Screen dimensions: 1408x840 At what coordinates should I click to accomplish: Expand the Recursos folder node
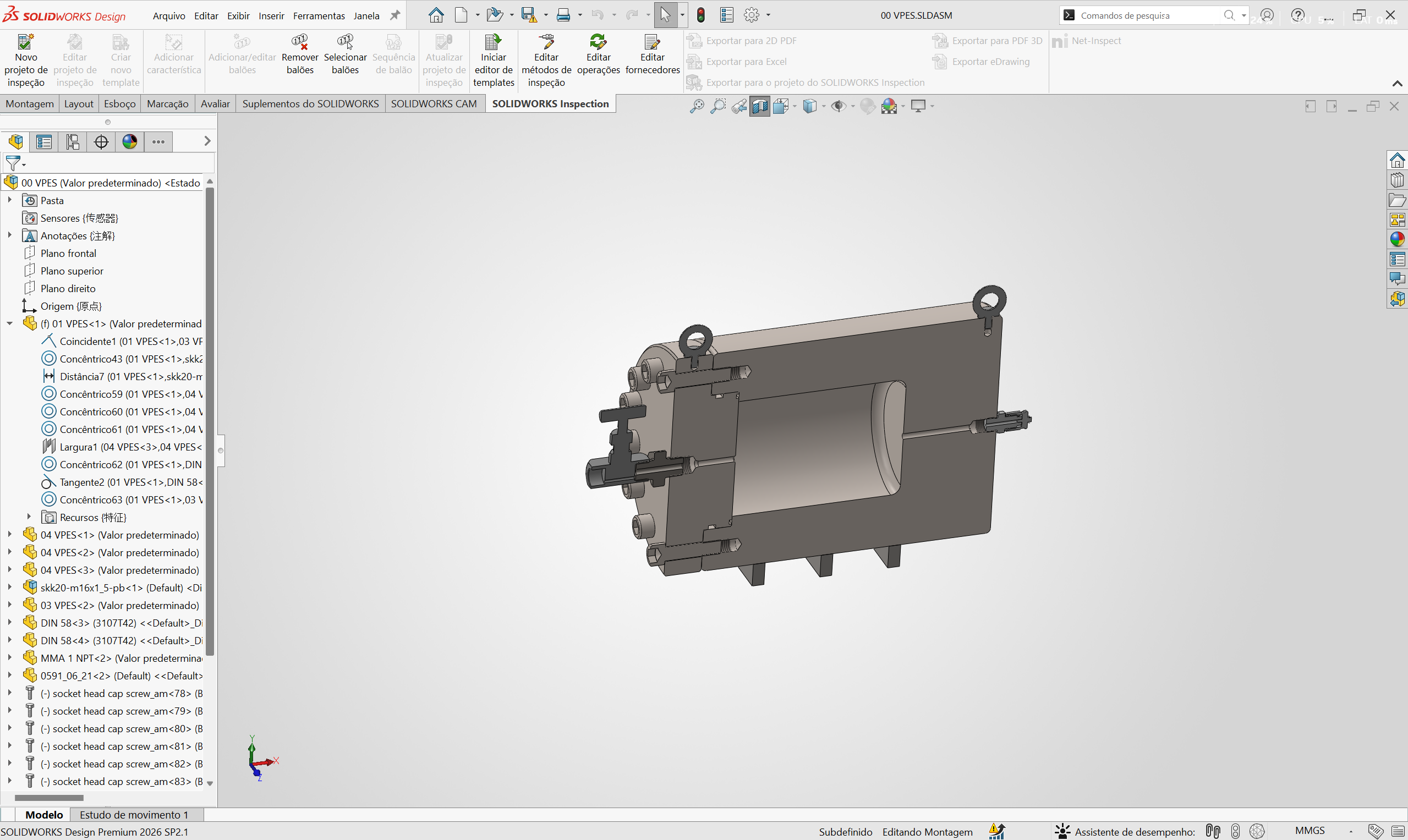tap(29, 517)
